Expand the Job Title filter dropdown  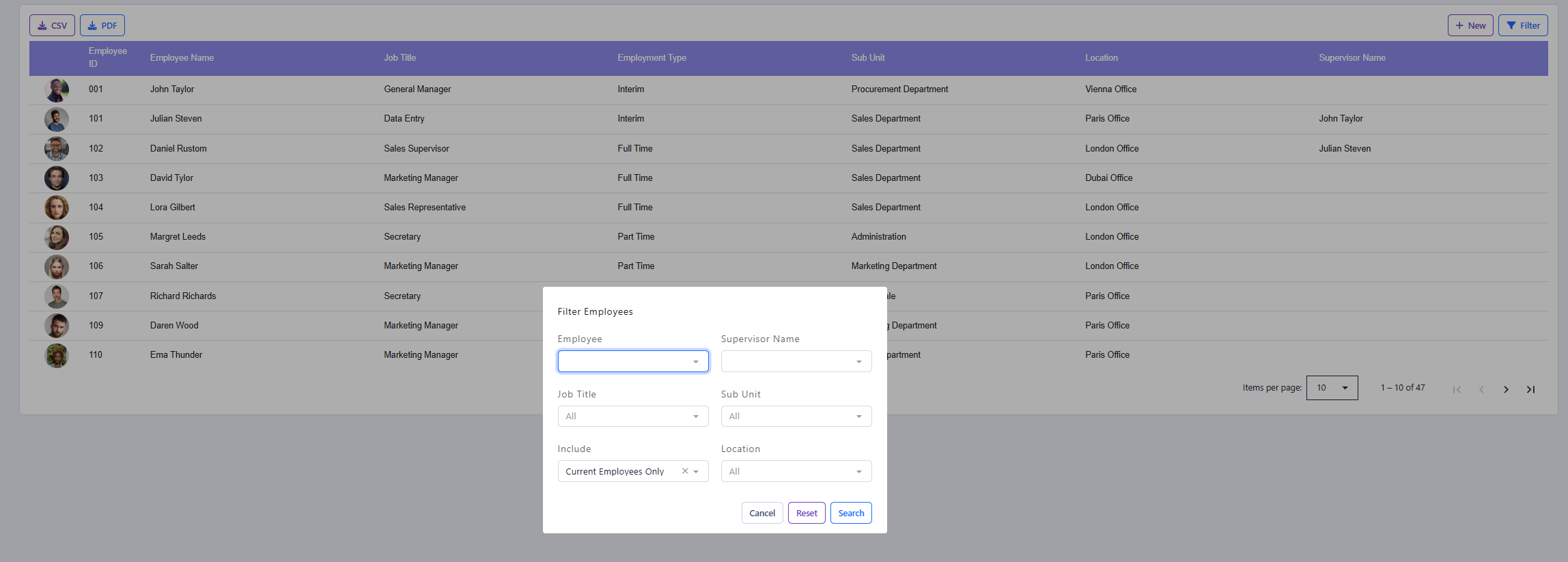[x=632, y=417]
